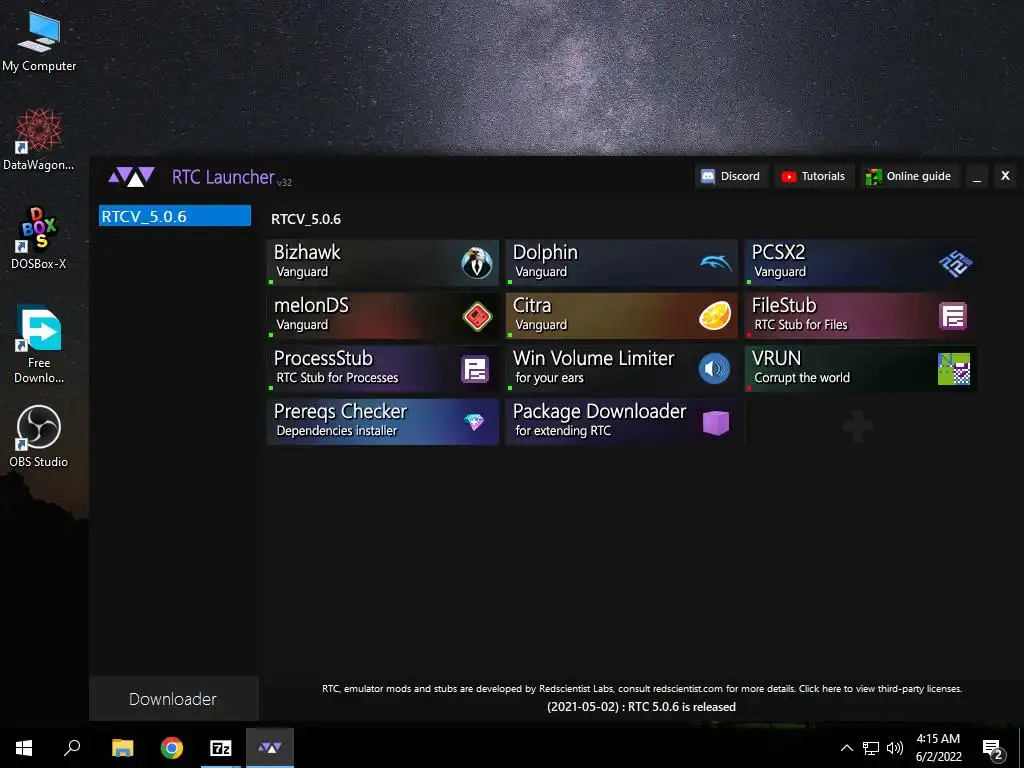Screen dimensions: 1024x768
Task: Click the VRUN pixelated corruption icon
Action: point(954,369)
